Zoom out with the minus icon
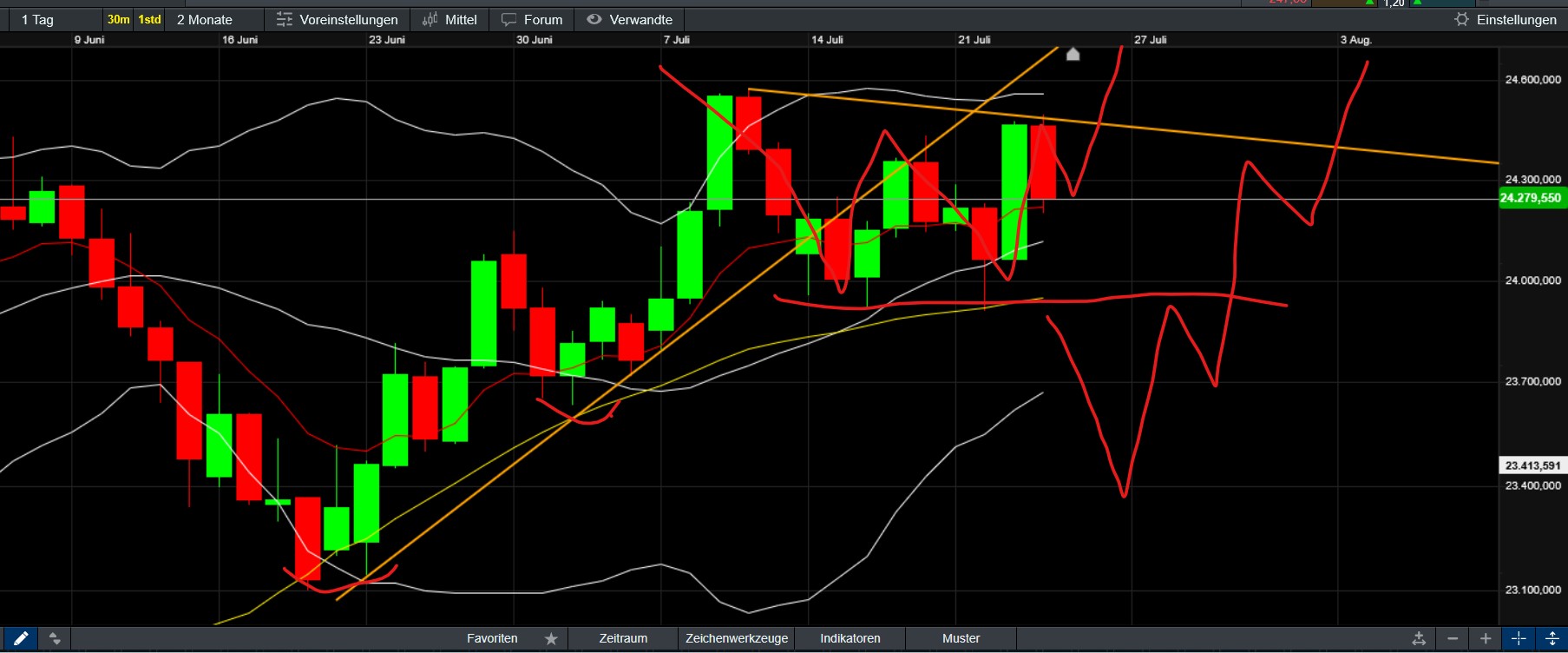 (1453, 639)
